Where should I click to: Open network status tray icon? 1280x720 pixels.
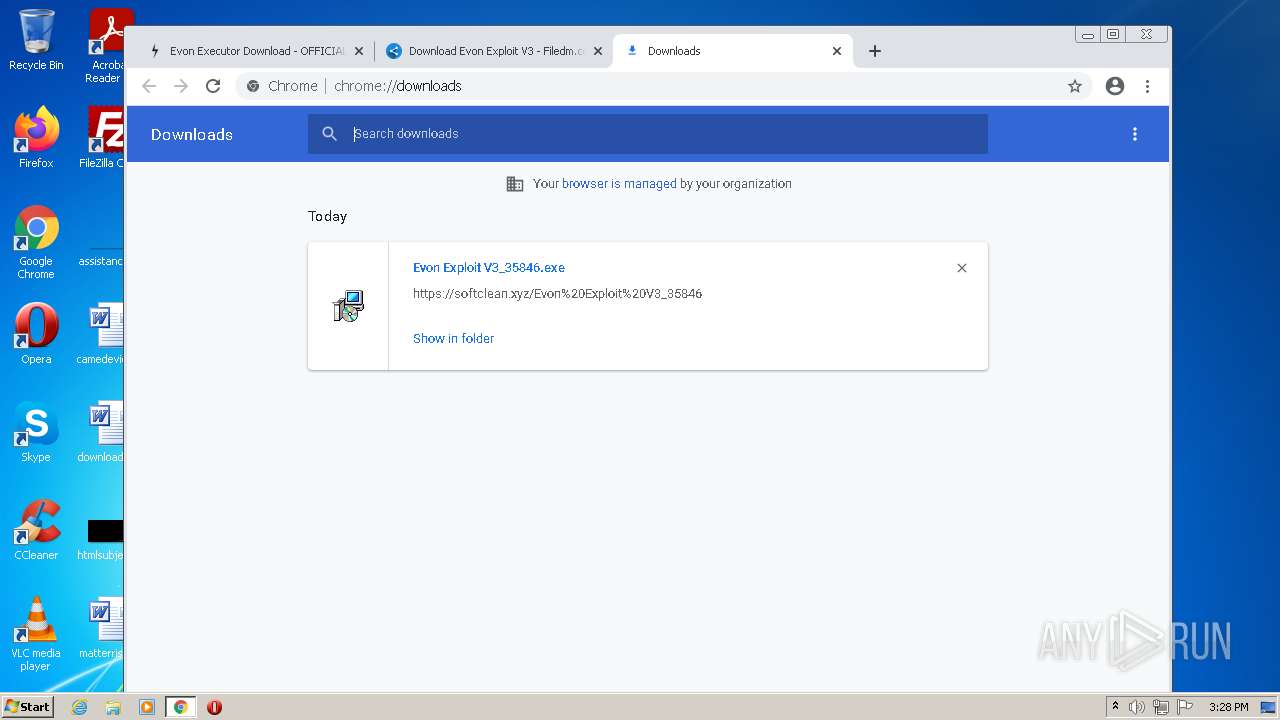pos(1161,707)
